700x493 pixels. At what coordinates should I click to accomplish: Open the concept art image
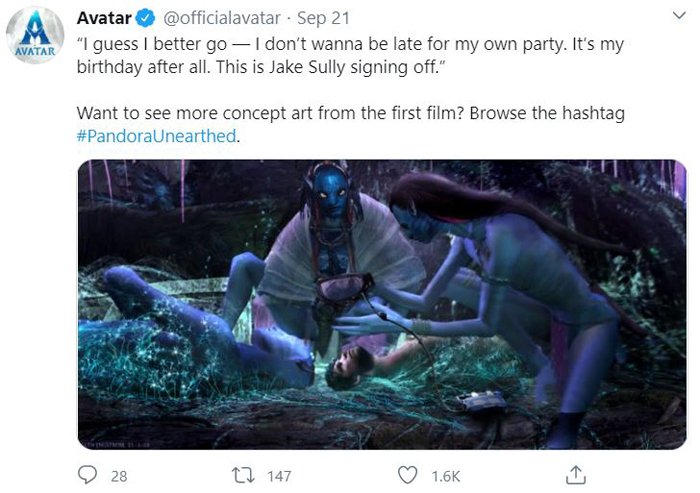tap(381, 304)
